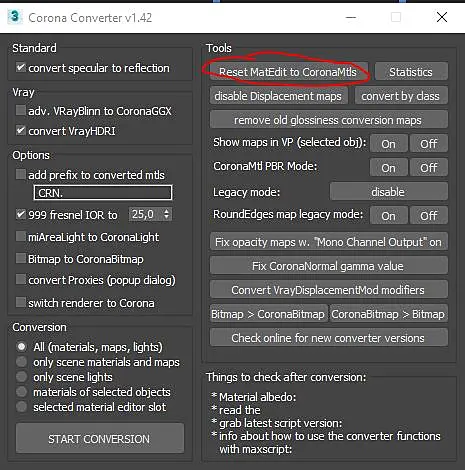Enable adv. VRayBlinn to CoronaGGX checkbox
465x470 pixels.
pos(21,110)
